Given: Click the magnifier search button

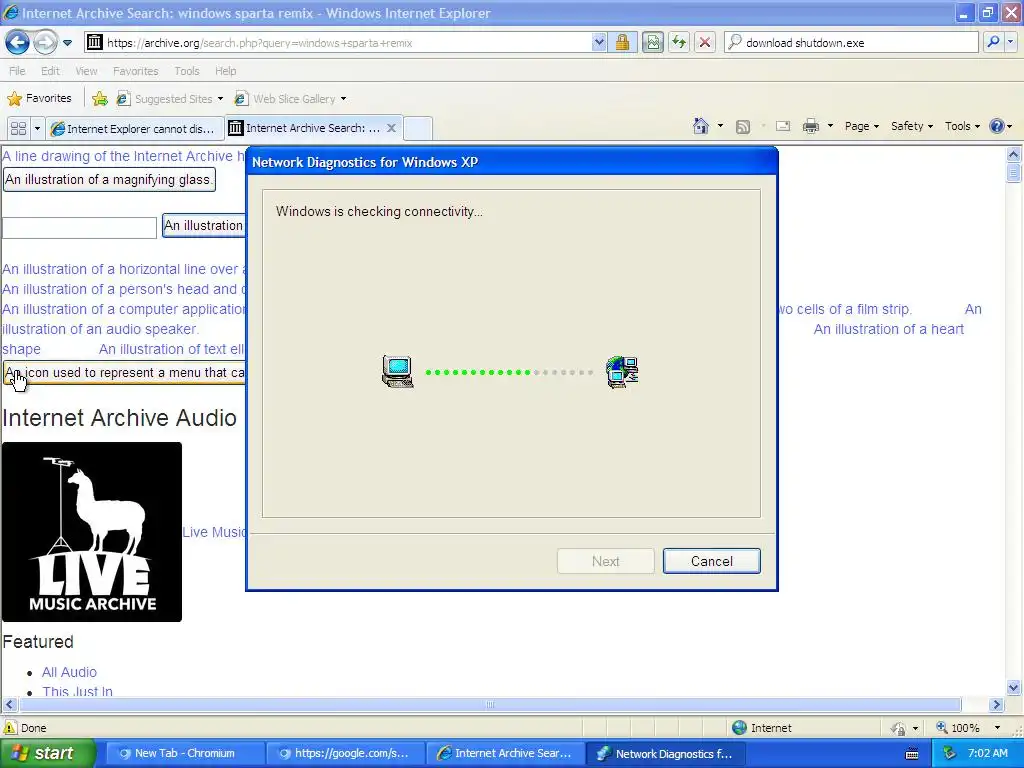Looking at the screenshot, I should (993, 42).
